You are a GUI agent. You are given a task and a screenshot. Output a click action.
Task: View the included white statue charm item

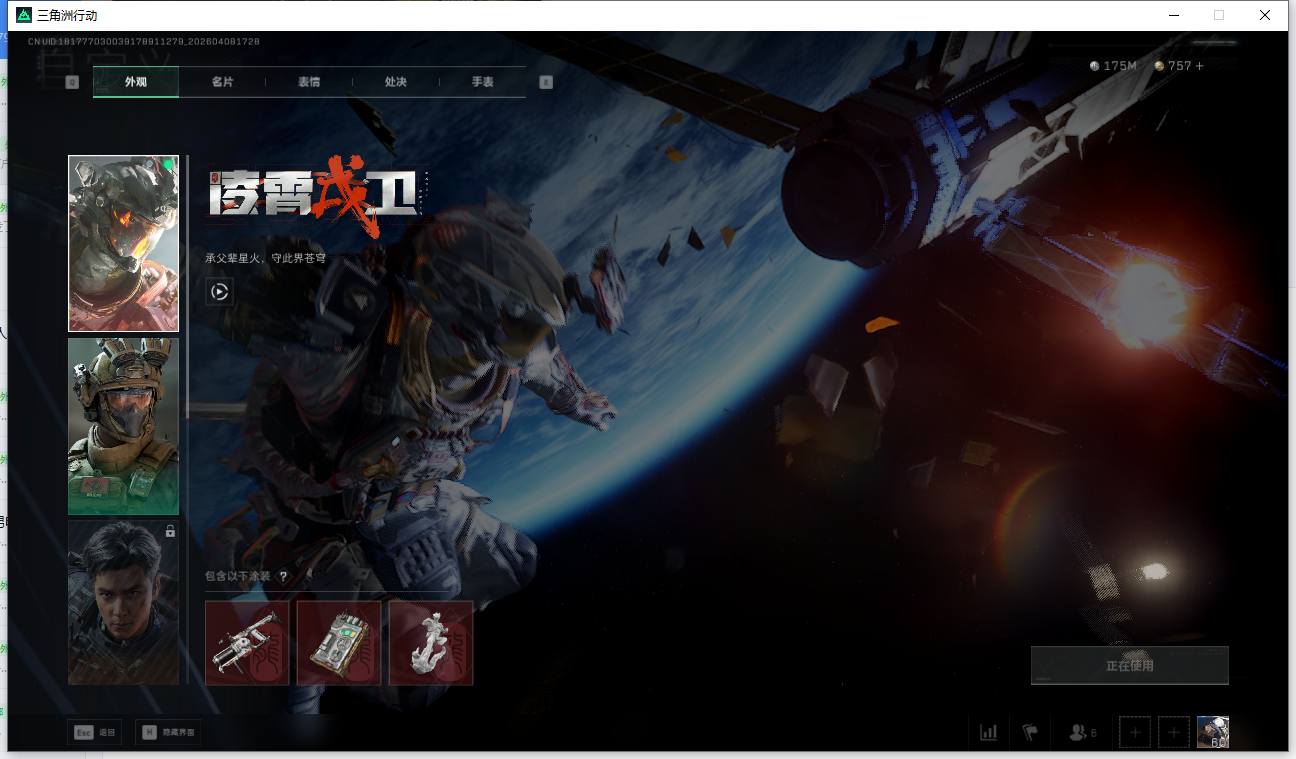pos(431,643)
